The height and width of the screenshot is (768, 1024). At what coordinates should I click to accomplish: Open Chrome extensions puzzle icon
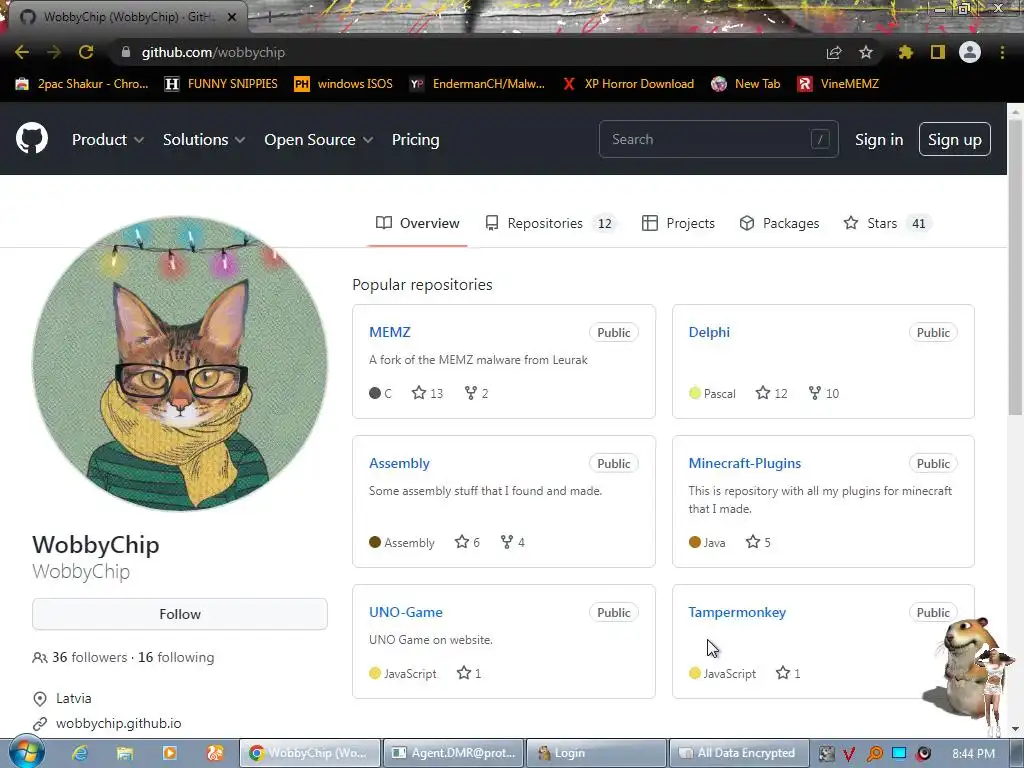point(905,52)
